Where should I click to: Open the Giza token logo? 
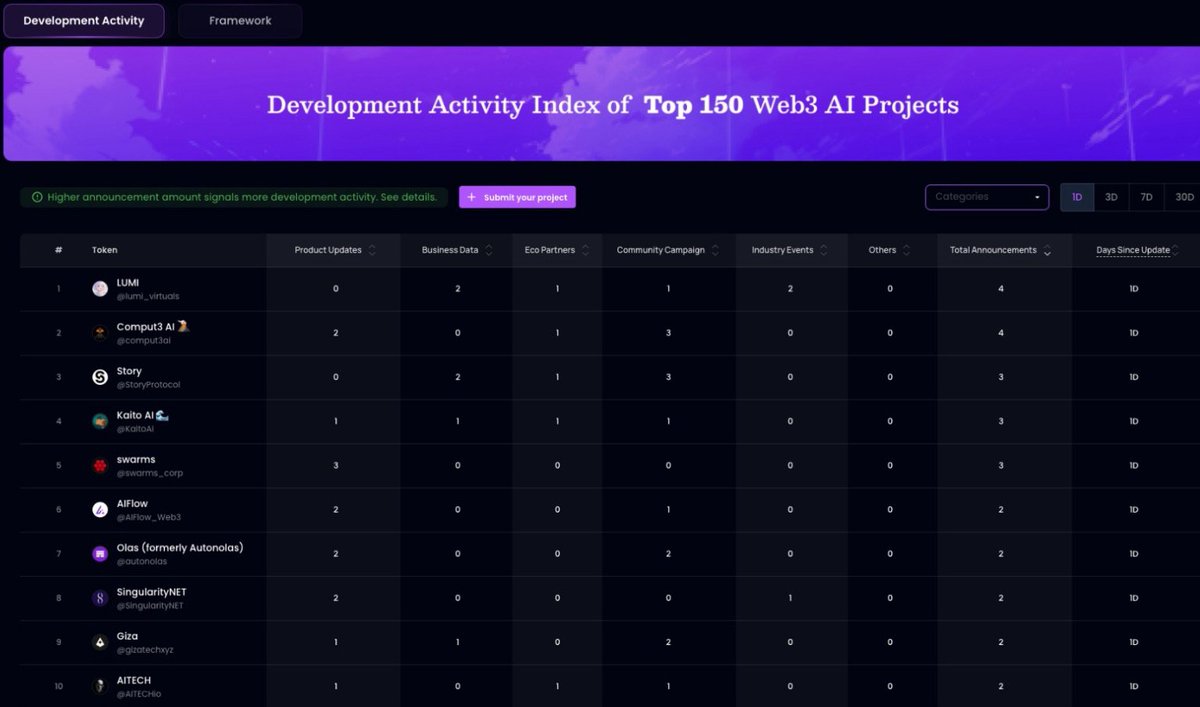tap(100, 642)
